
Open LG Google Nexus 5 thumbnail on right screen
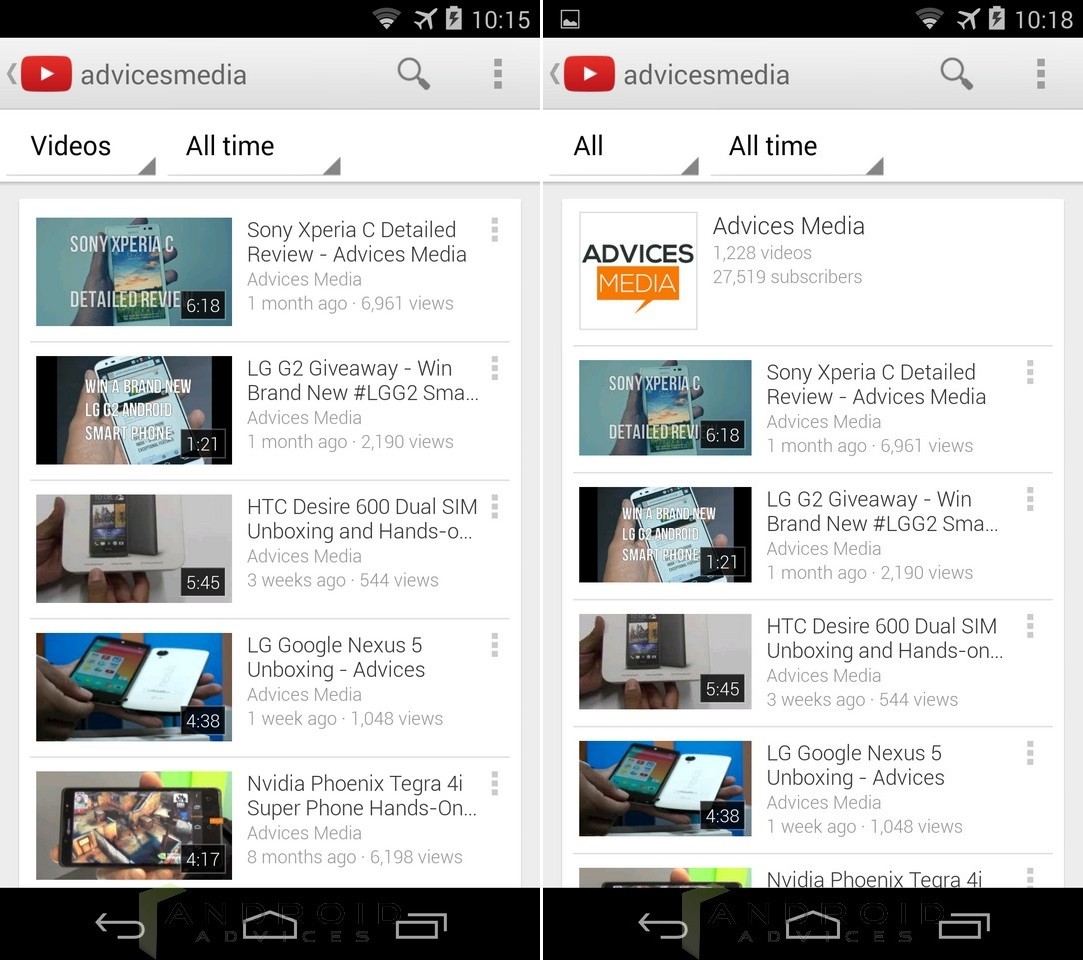pyautogui.click(x=665, y=789)
